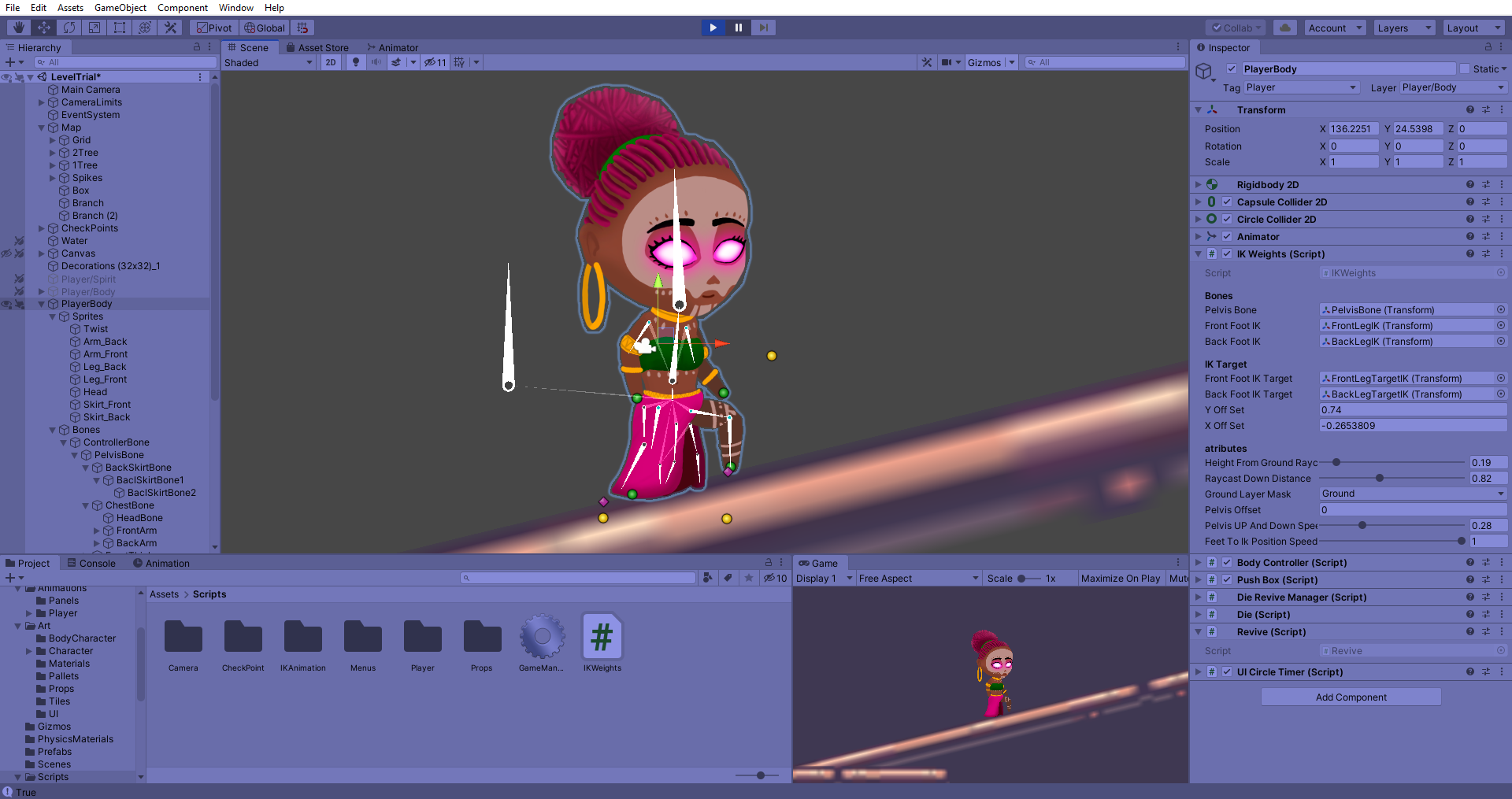
Task: Switch to the Asset Store tab
Action: point(317,47)
